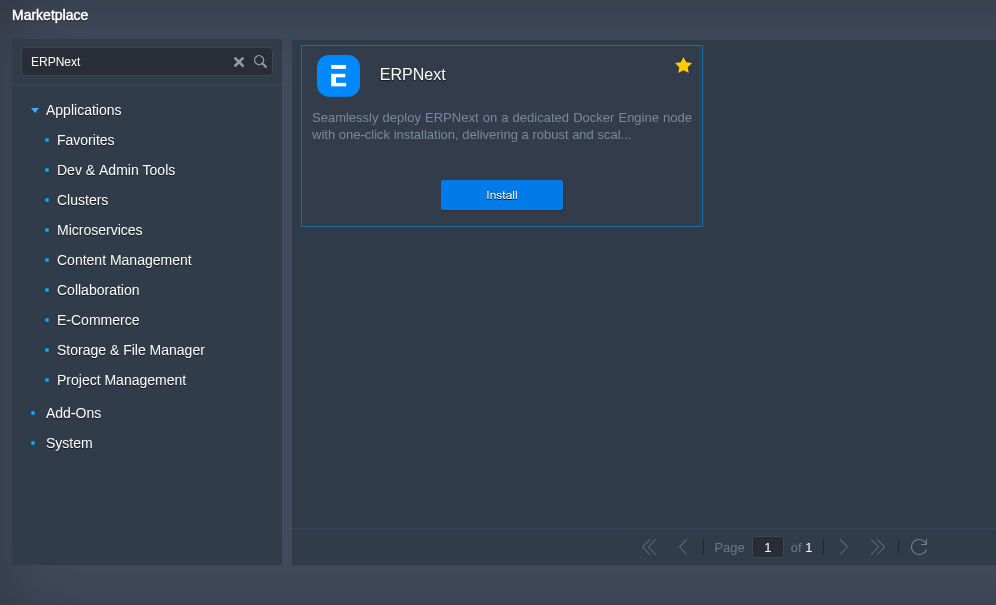Screen dimensions: 996x605
Task: Install the ERPNext application
Action: point(501,195)
